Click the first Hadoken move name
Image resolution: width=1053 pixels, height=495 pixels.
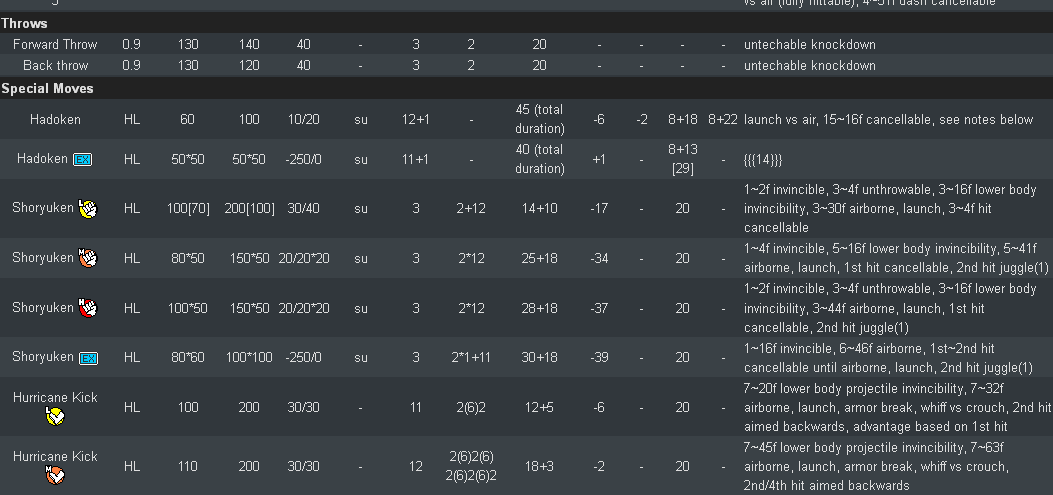click(55, 120)
